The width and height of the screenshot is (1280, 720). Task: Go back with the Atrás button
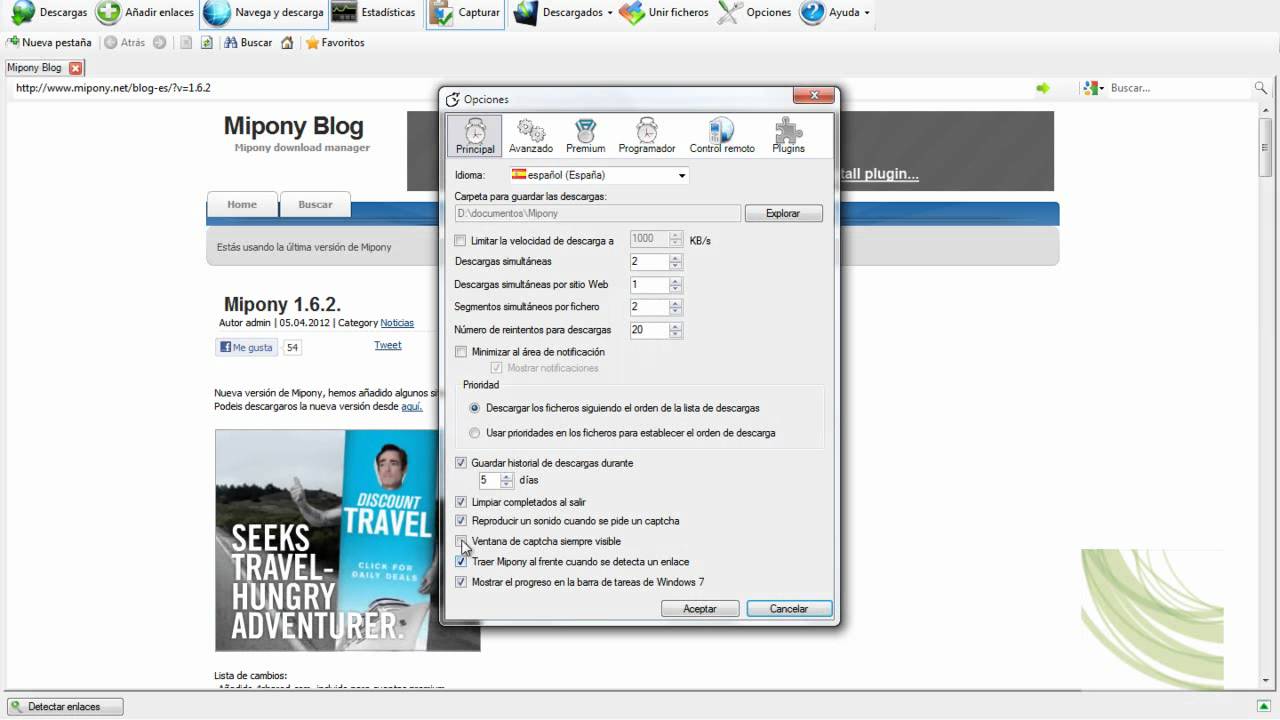[125, 43]
